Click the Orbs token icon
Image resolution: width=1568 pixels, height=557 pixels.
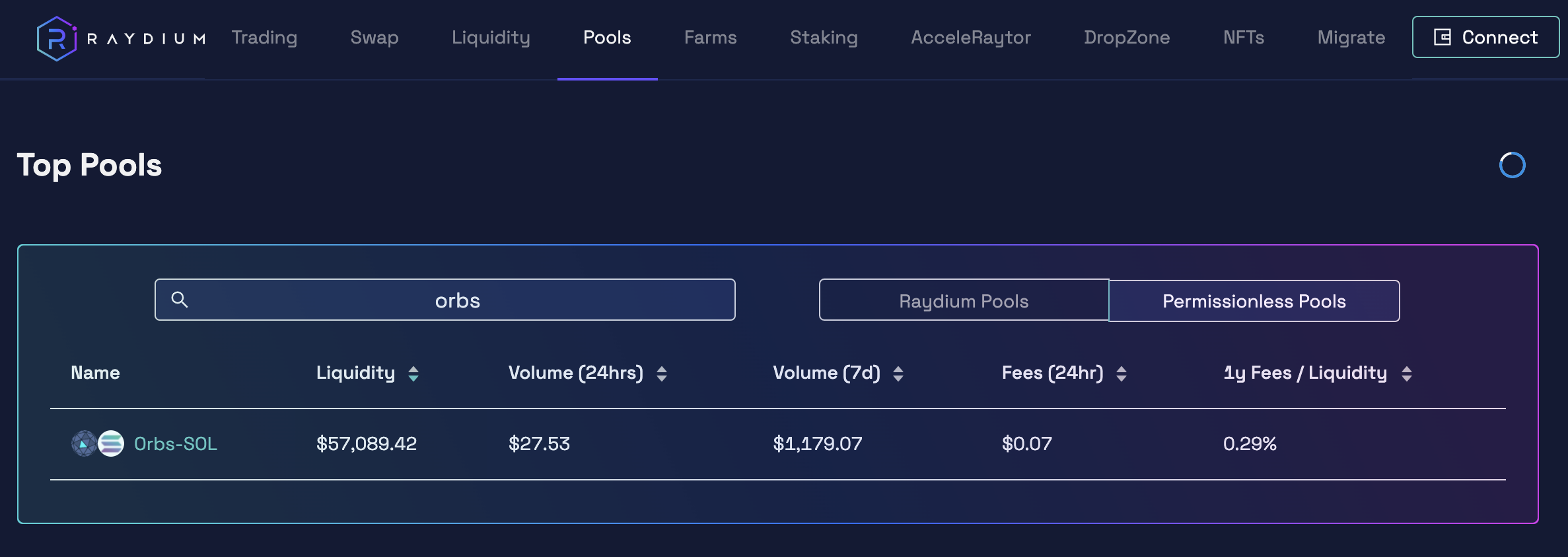(84, 443)
